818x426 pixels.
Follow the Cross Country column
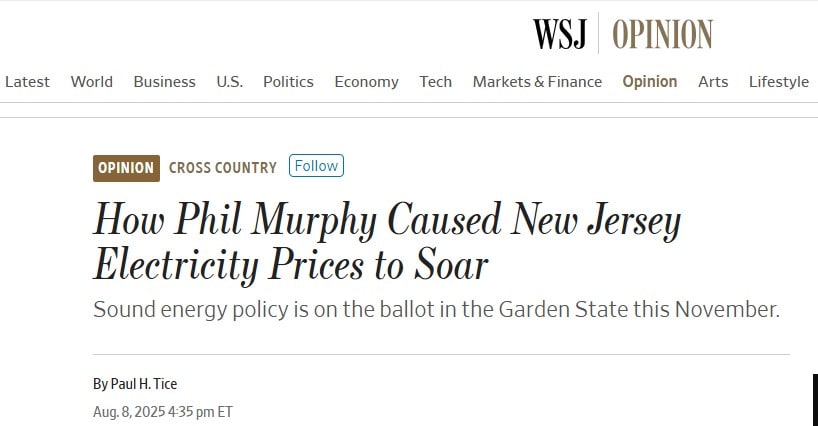coord(316,166)
